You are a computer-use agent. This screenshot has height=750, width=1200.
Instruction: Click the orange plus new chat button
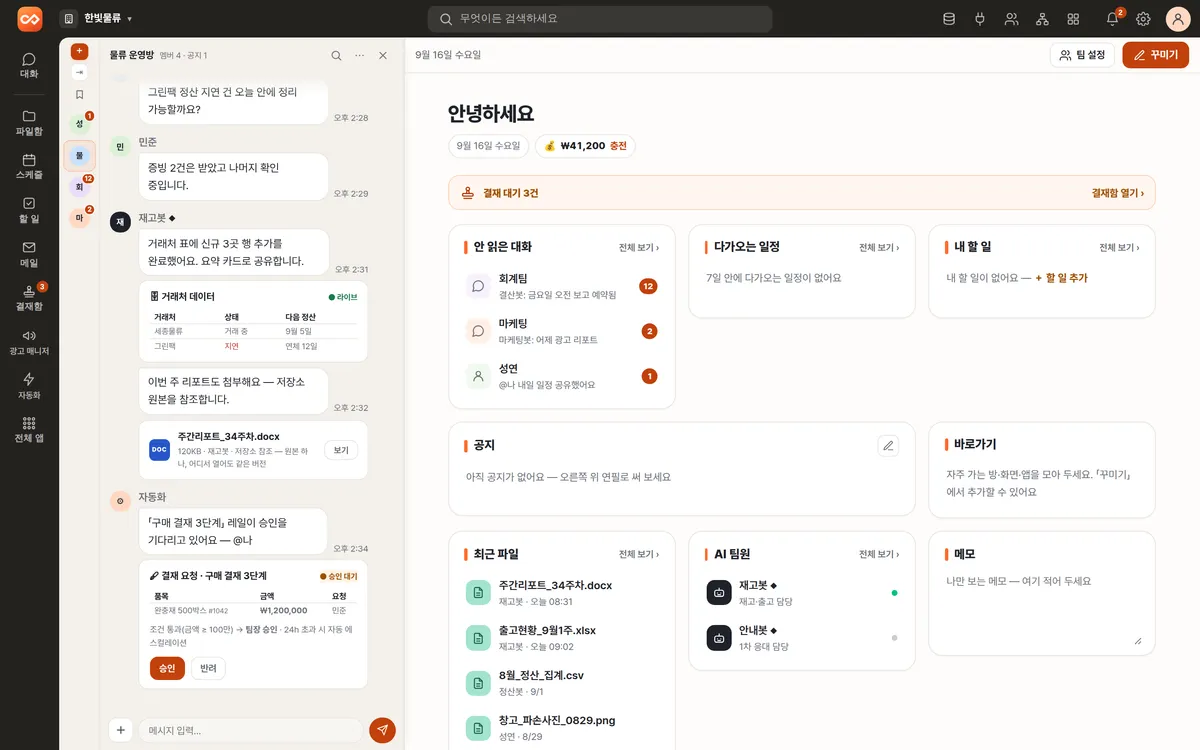[x=79, y=52]
